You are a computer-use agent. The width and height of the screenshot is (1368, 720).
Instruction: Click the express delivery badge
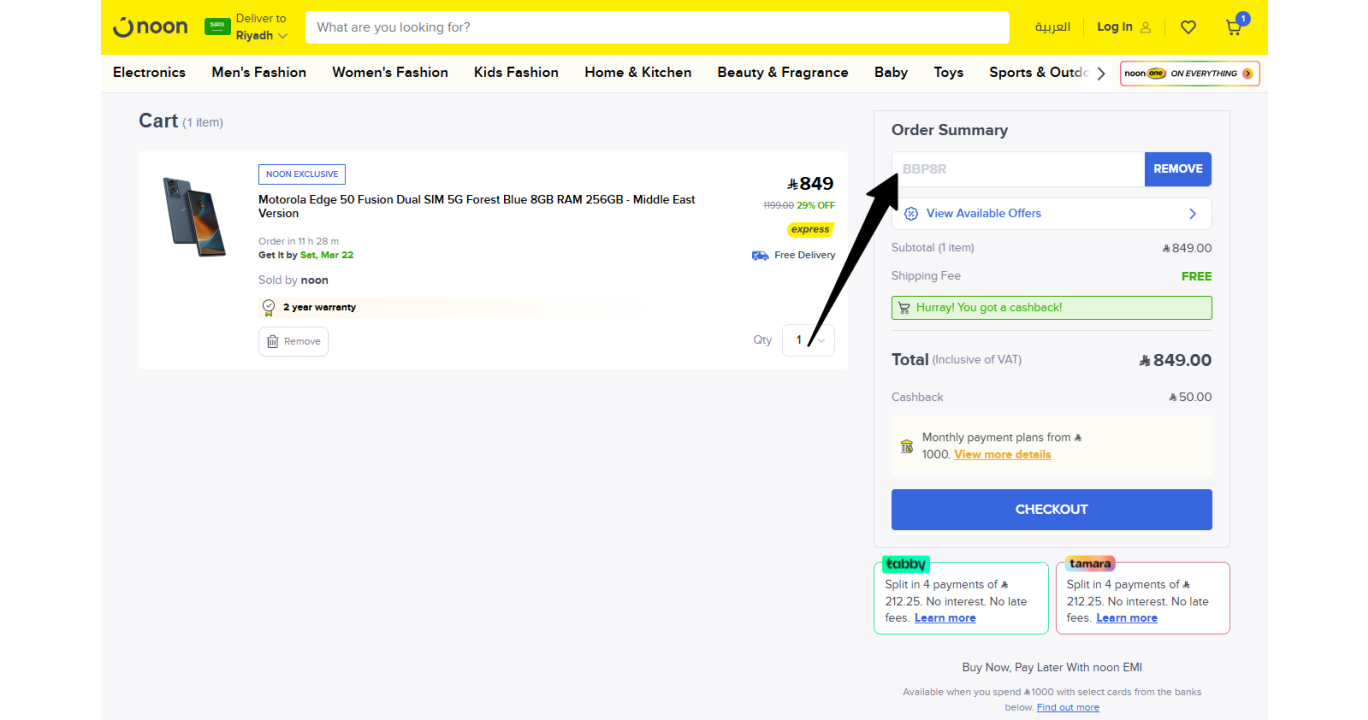(x=810, y=229)
